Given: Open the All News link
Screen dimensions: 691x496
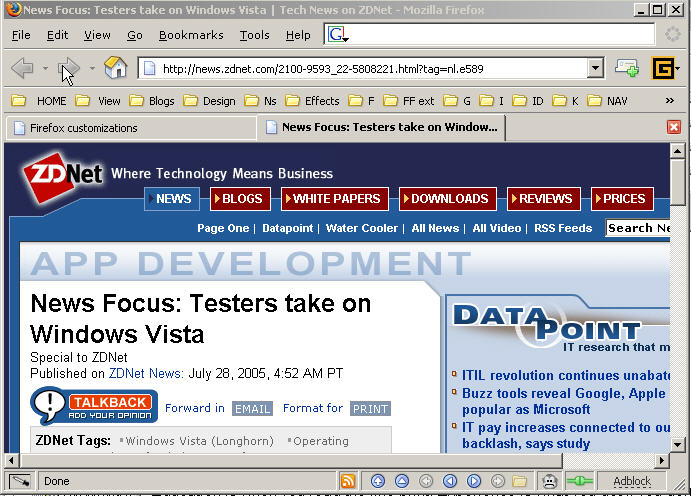Looking at the screenshot, I should (x=435, y=228).
